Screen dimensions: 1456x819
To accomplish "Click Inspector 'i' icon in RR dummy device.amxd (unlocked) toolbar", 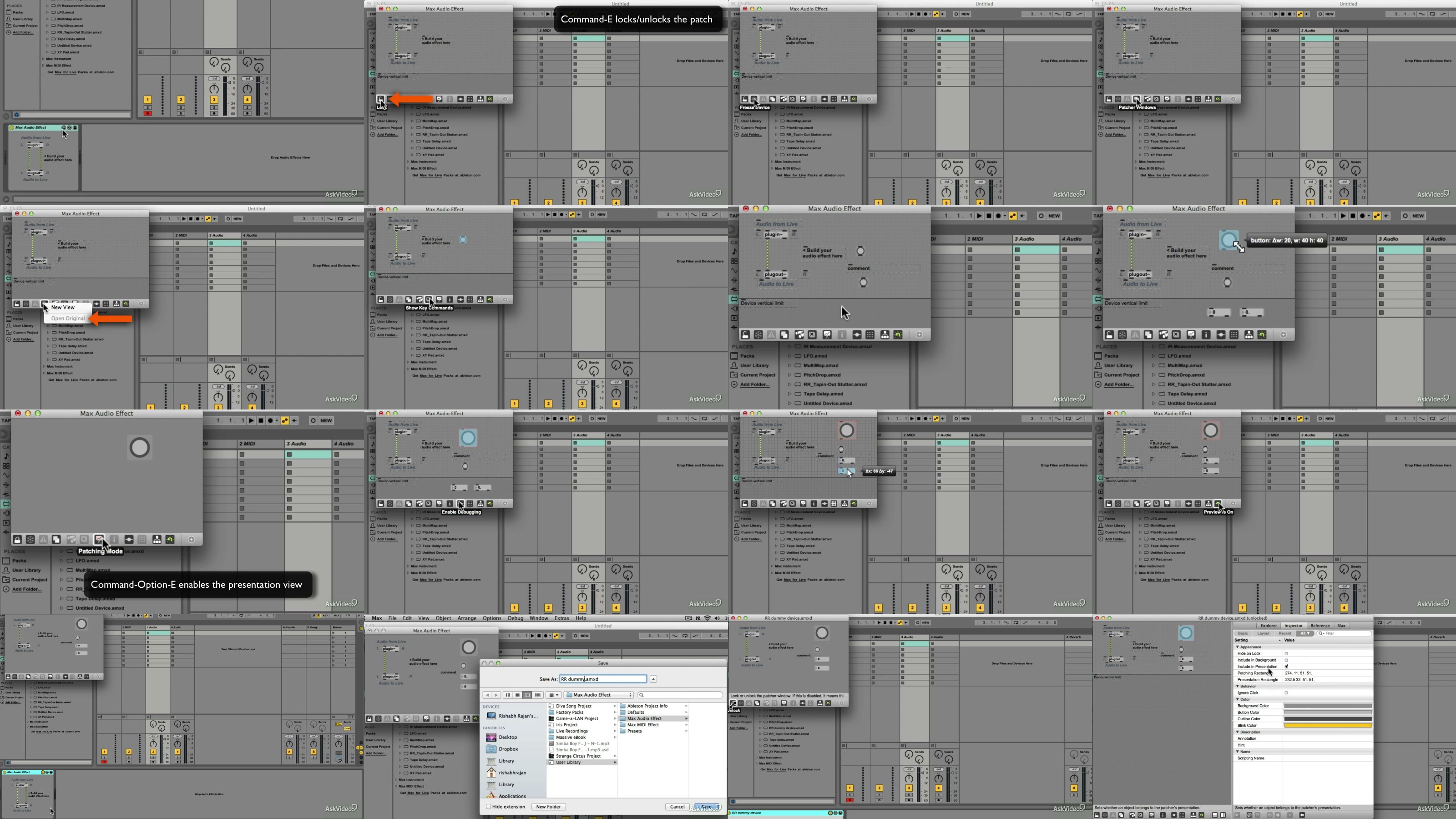I will 1163,815.
